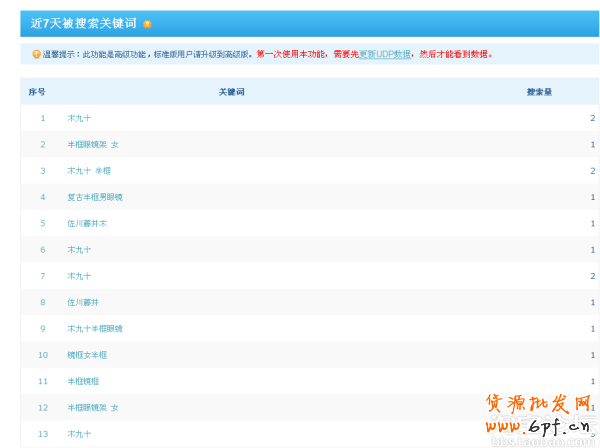Open keyword 木九十 半框 in row 3
600x448 pixels.
[89, 171]
